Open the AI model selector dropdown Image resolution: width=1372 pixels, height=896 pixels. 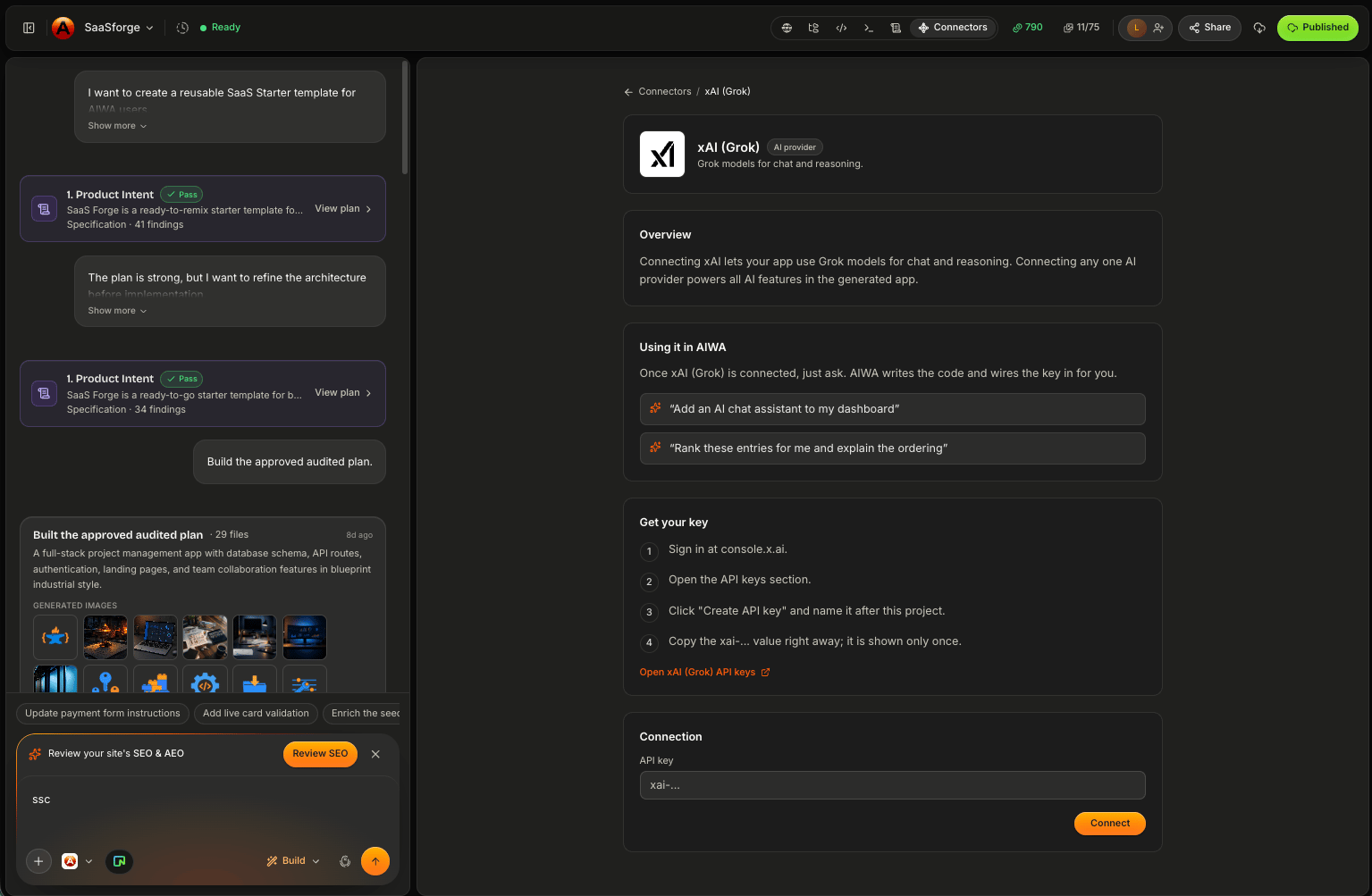pos(77,861)
